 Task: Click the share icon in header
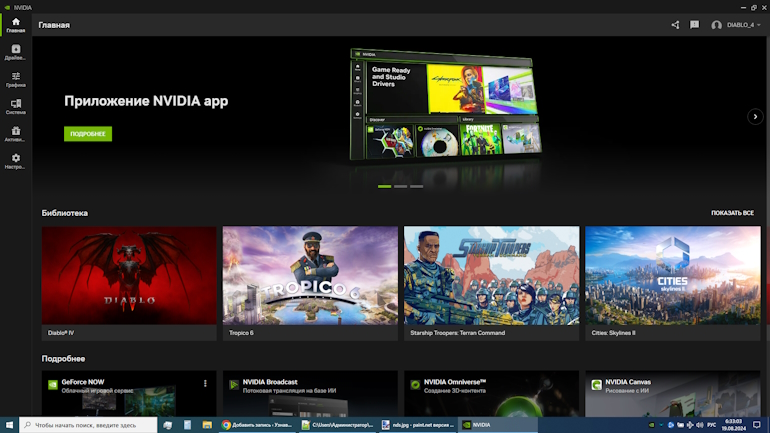tap(675, 25)
